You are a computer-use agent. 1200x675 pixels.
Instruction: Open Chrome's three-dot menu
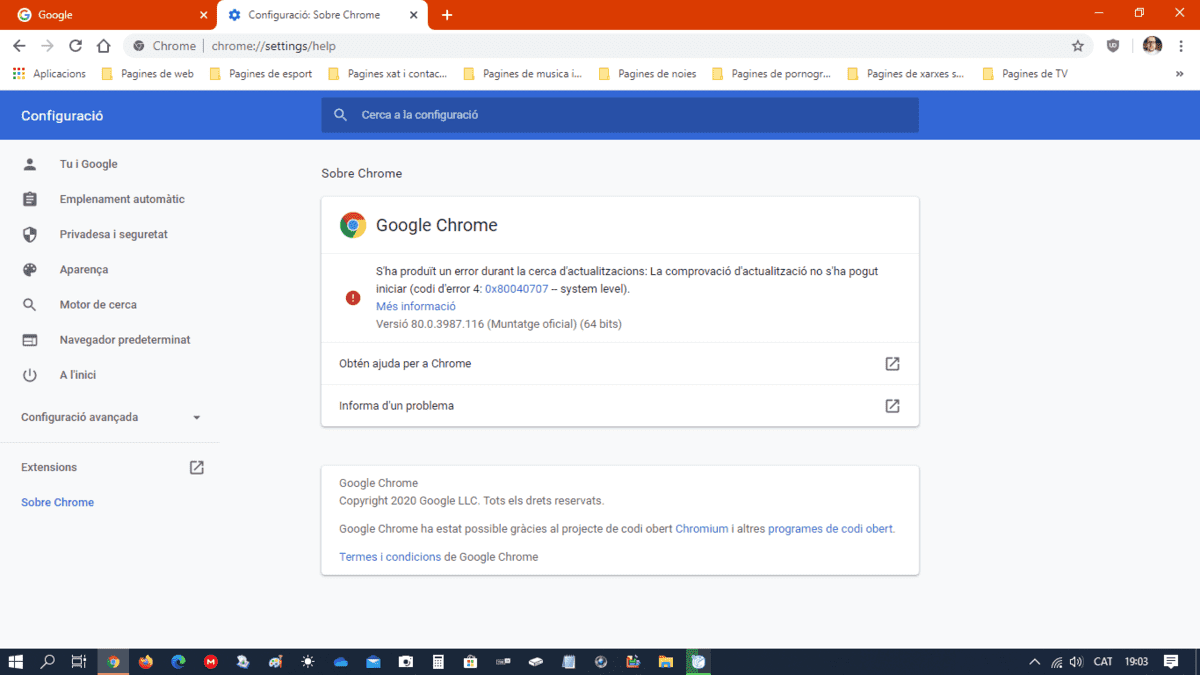coord(1181,46)
